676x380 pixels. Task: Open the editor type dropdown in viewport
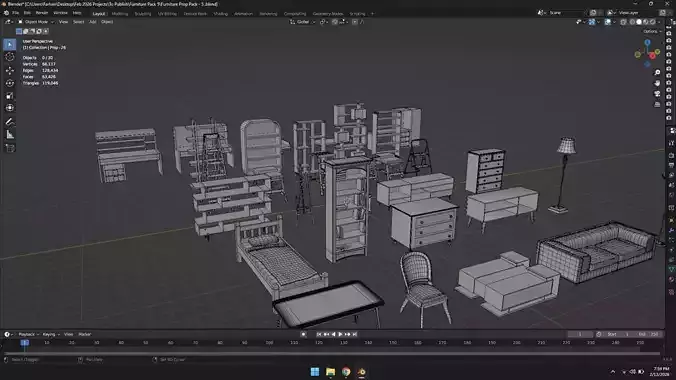pos(9,22)
